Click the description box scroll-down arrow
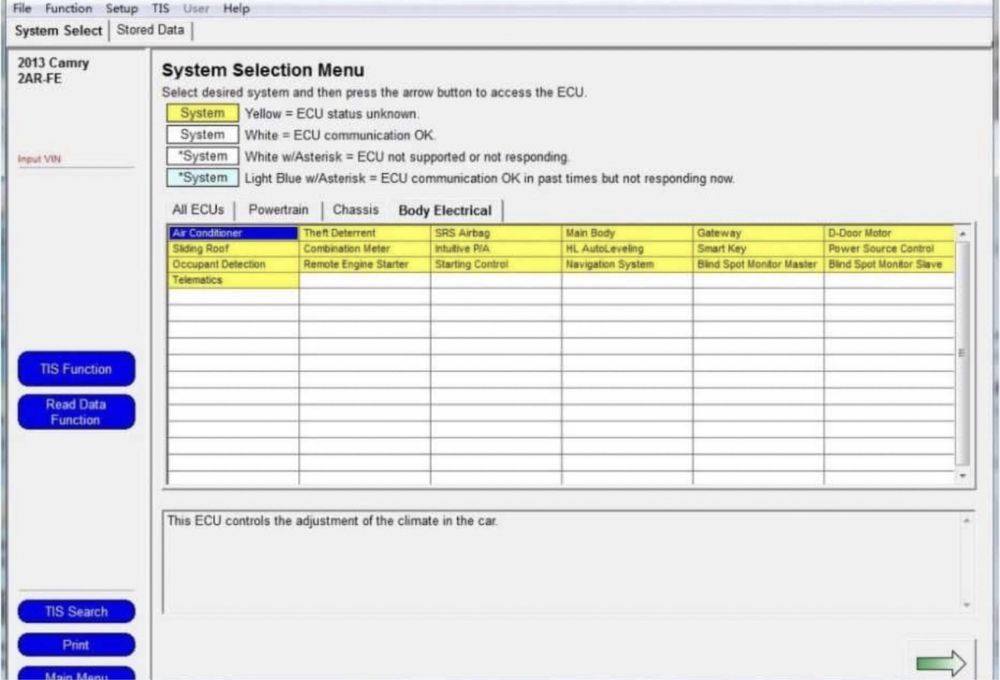The height and width of the screenshot is (680, 1000). click(x=966, y=604)
